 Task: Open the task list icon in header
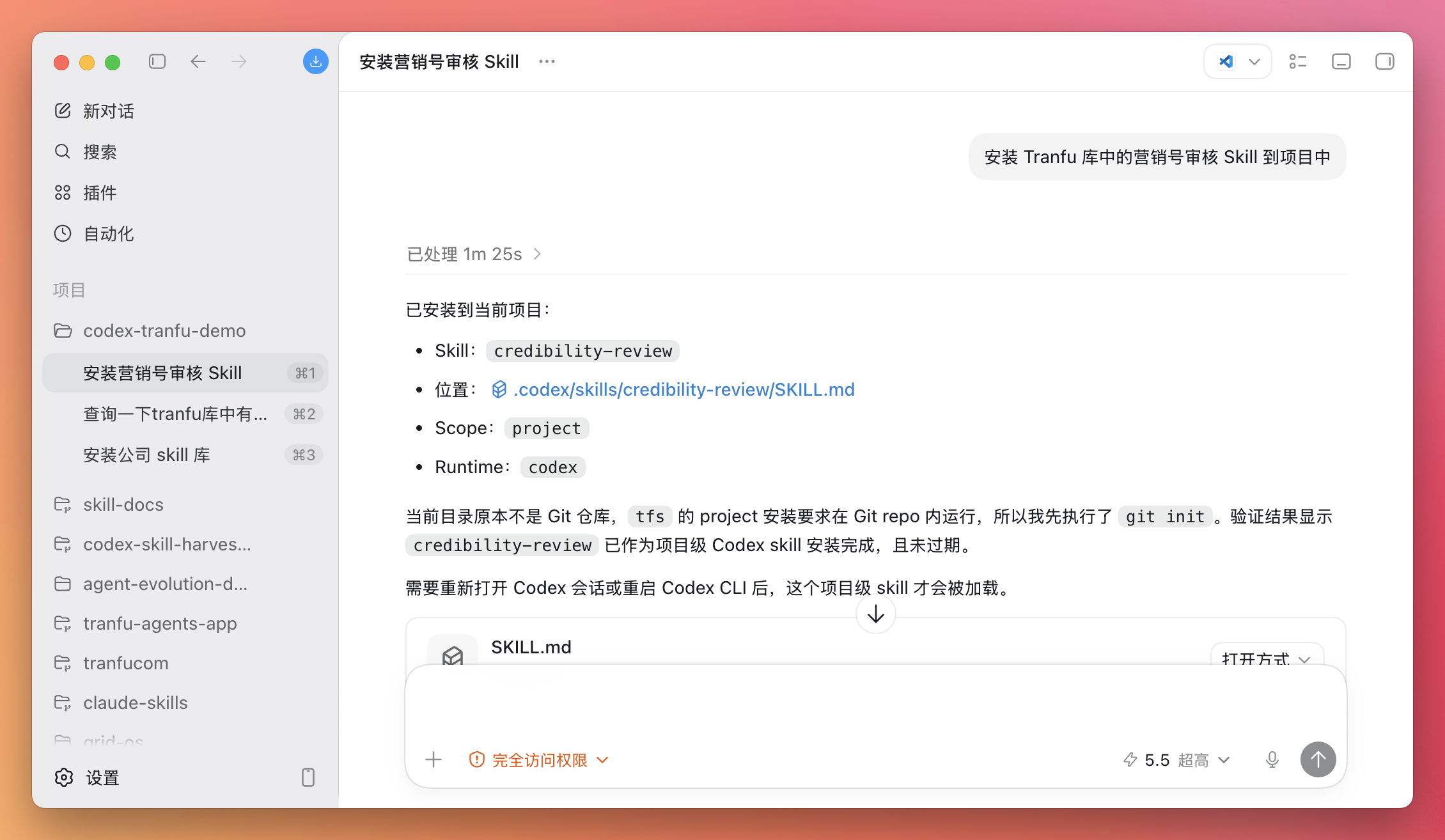(1298, 61)
